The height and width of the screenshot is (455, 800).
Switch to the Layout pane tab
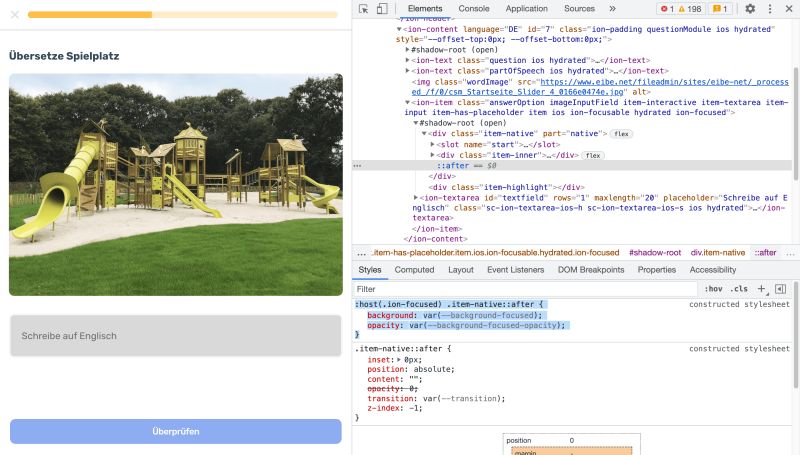point(461,270)
